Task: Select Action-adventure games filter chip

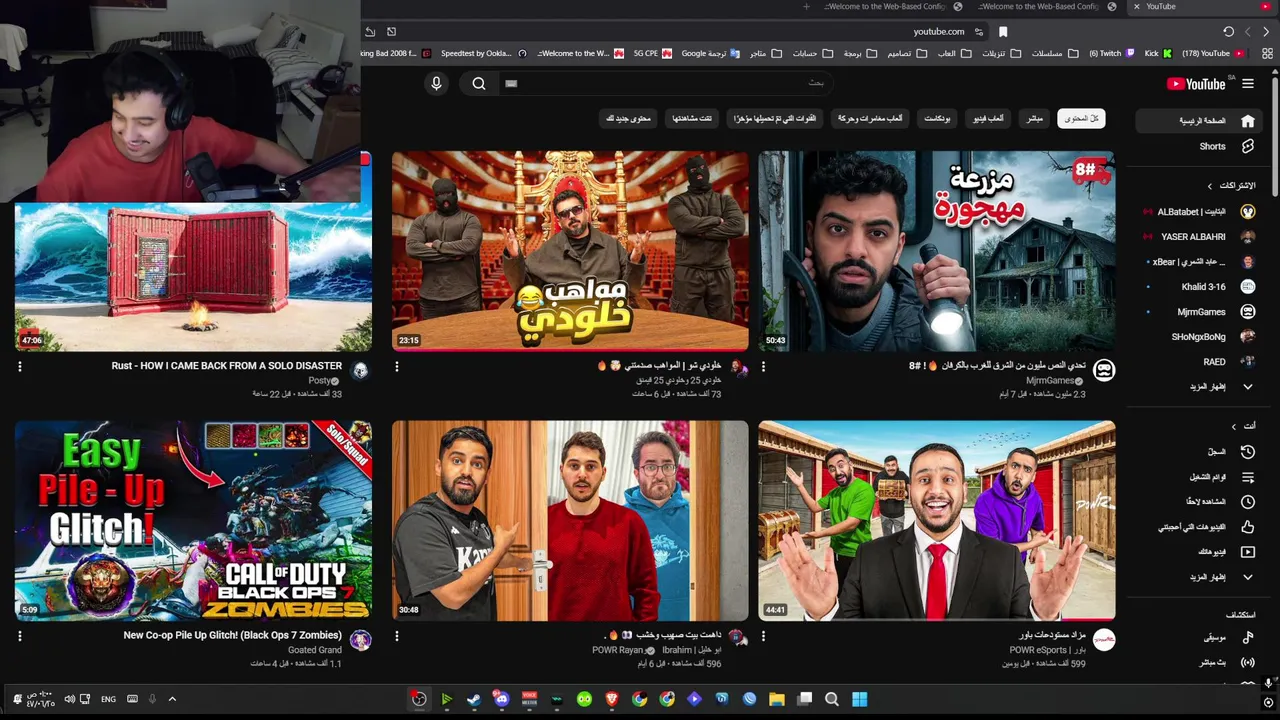Action: tap(869, 119)
